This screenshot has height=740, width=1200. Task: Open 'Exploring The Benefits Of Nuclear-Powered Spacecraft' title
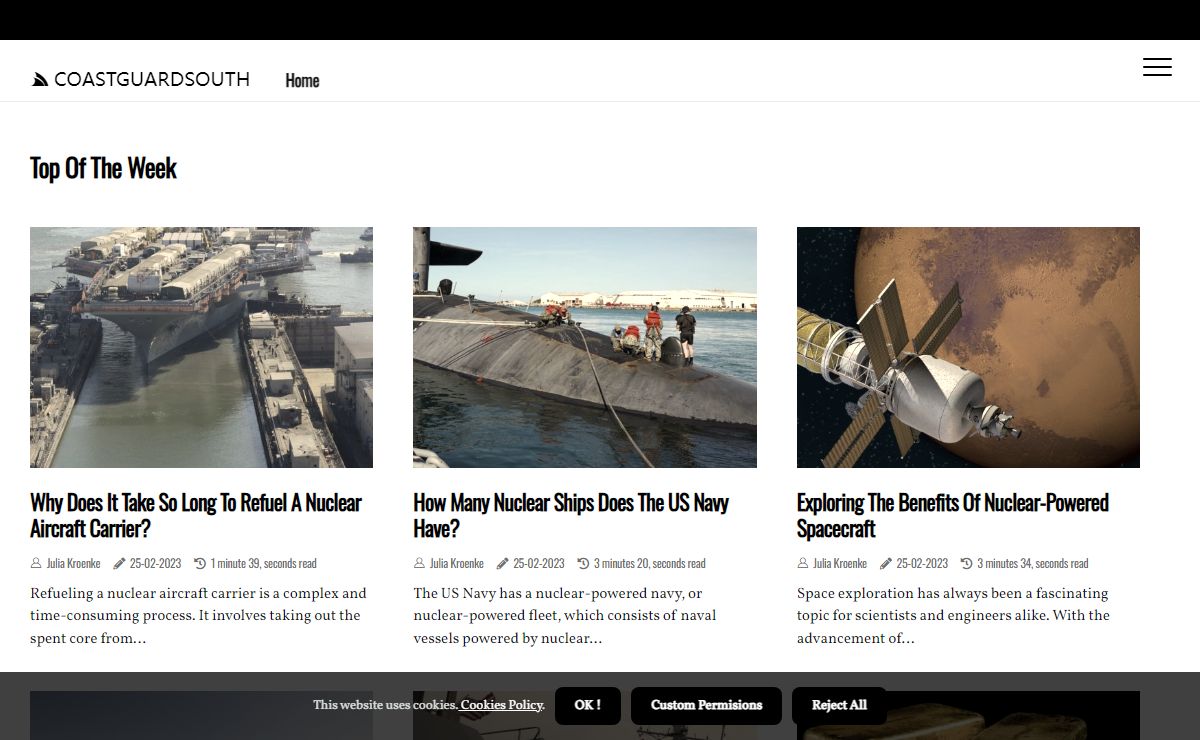[x=952, y=515]
